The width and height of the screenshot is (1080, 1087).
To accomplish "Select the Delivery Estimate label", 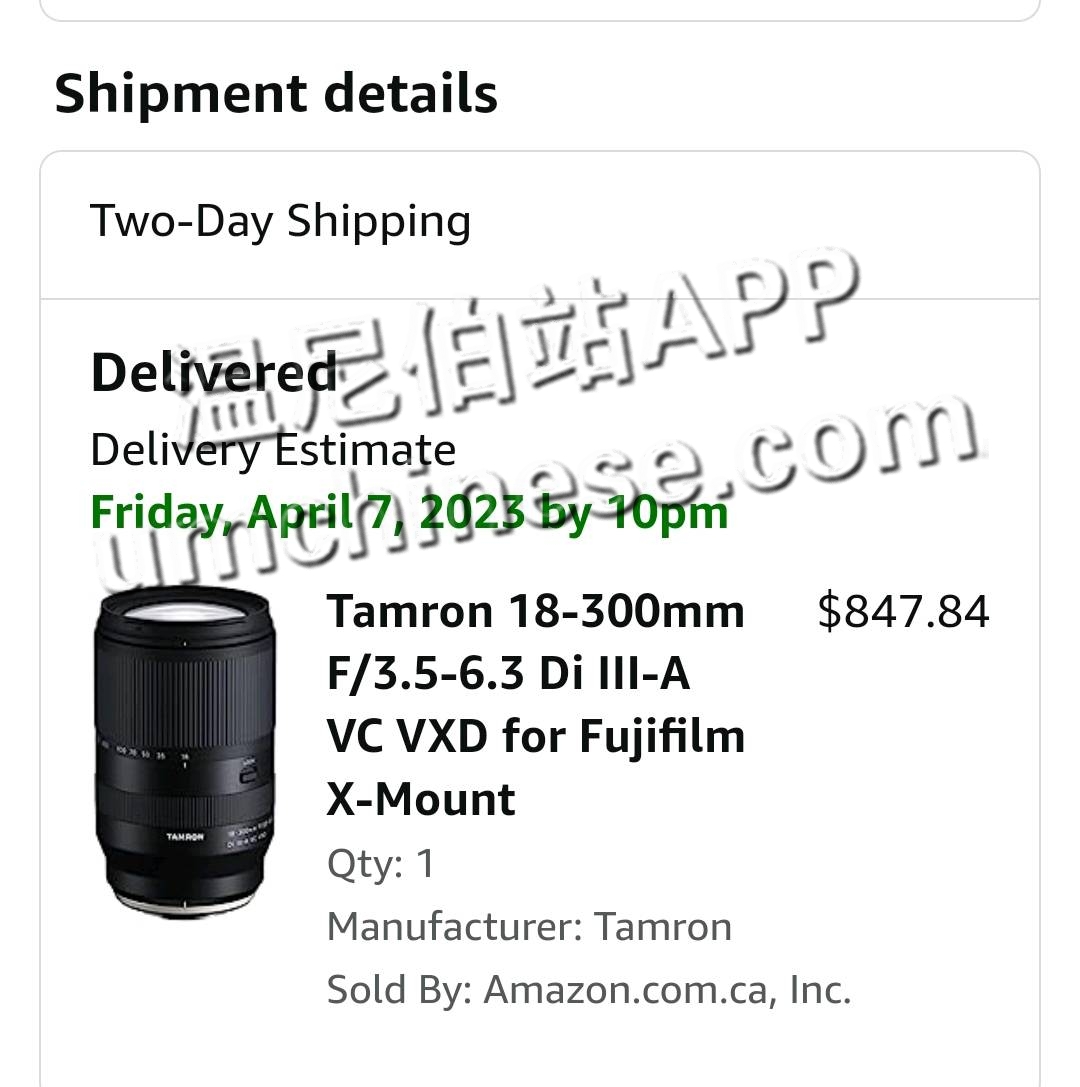I will point(273,450).
